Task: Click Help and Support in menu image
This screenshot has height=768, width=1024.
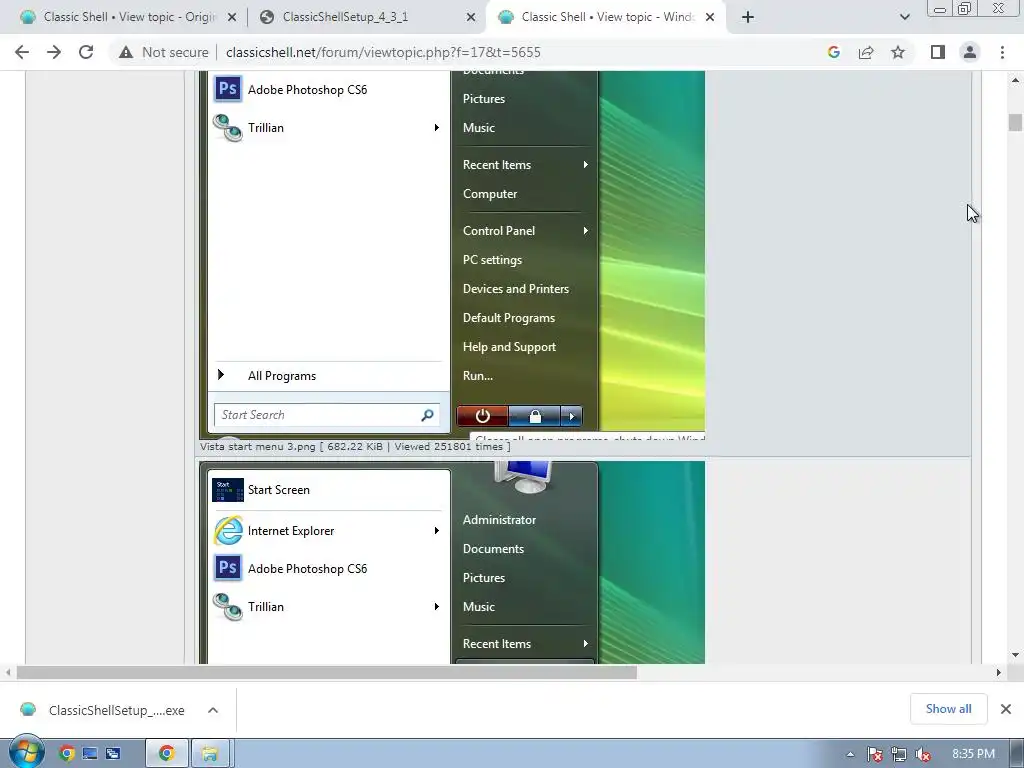Action: 509,347
